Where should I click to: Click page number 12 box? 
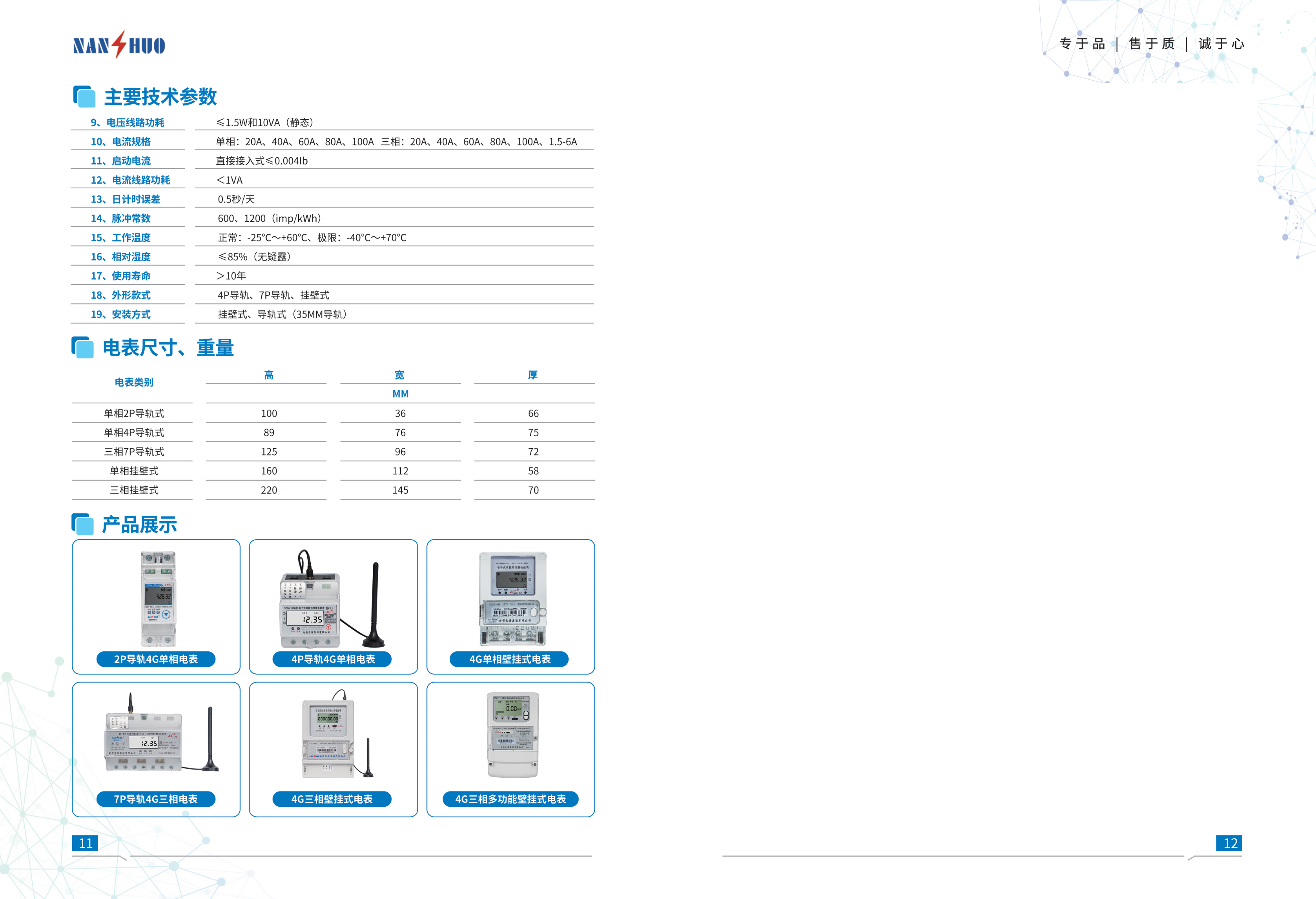pos(1229,843)
